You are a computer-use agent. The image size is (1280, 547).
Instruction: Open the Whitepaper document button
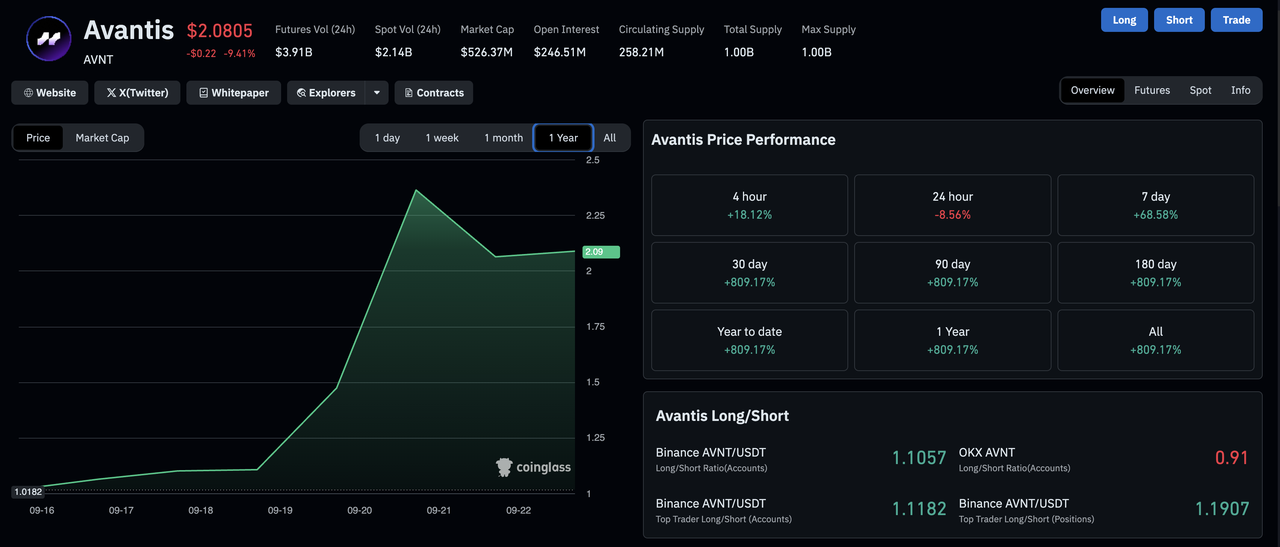point(234,93)
